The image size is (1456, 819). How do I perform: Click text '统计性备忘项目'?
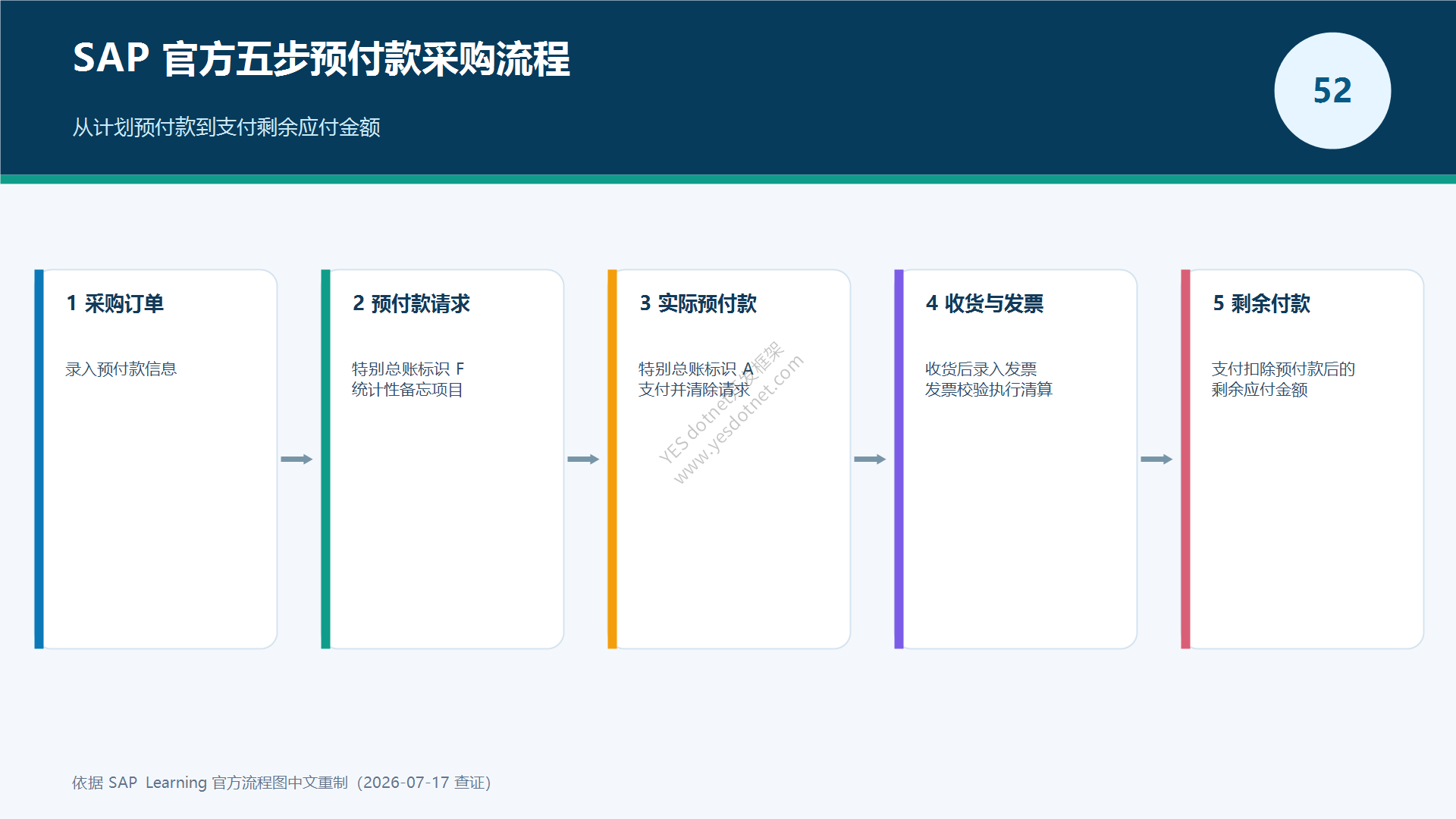[x=407, y=390]
